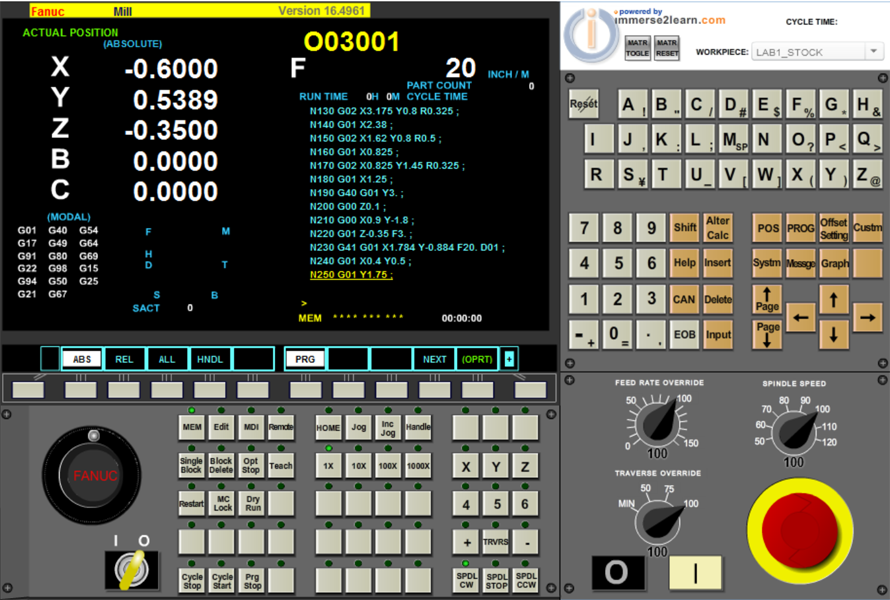Click the plus continuation softkey
Screen dimensions: 890x600
tap(509, 359)
